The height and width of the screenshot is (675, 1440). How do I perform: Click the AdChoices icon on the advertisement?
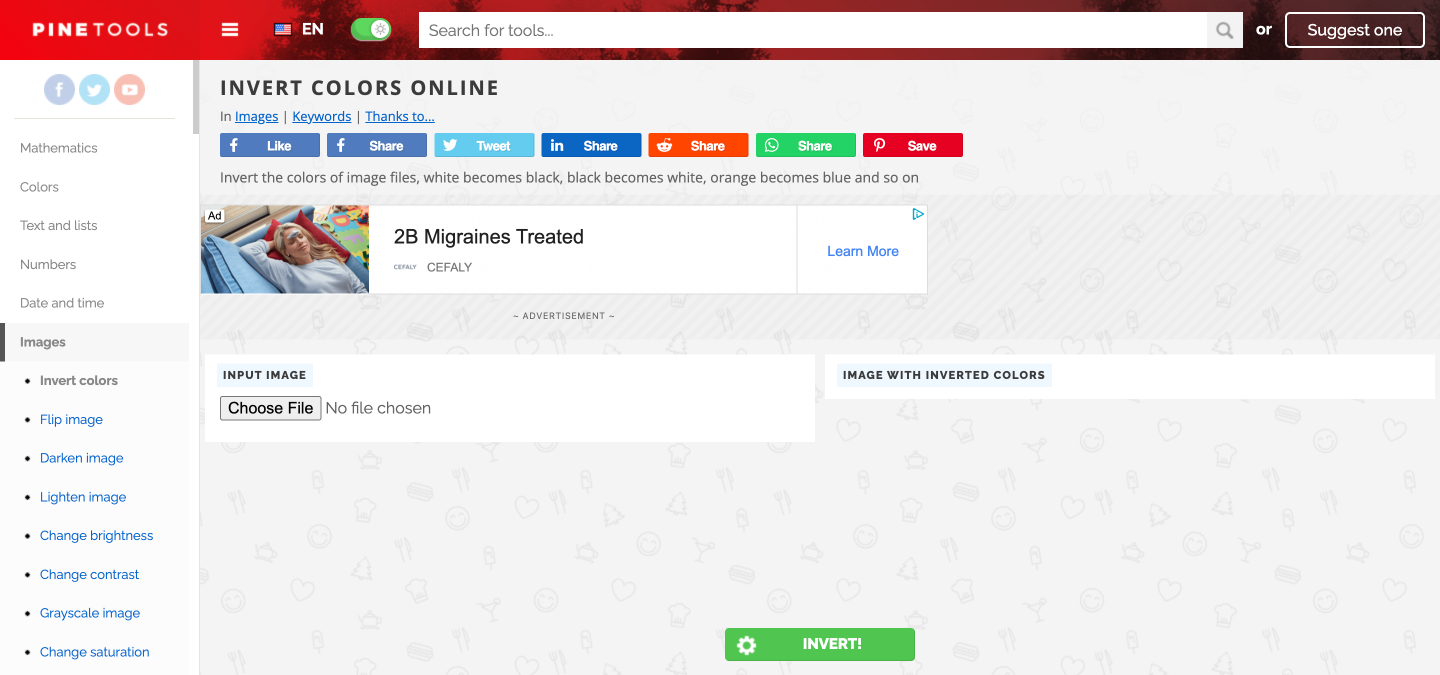[x=918, y=214]
